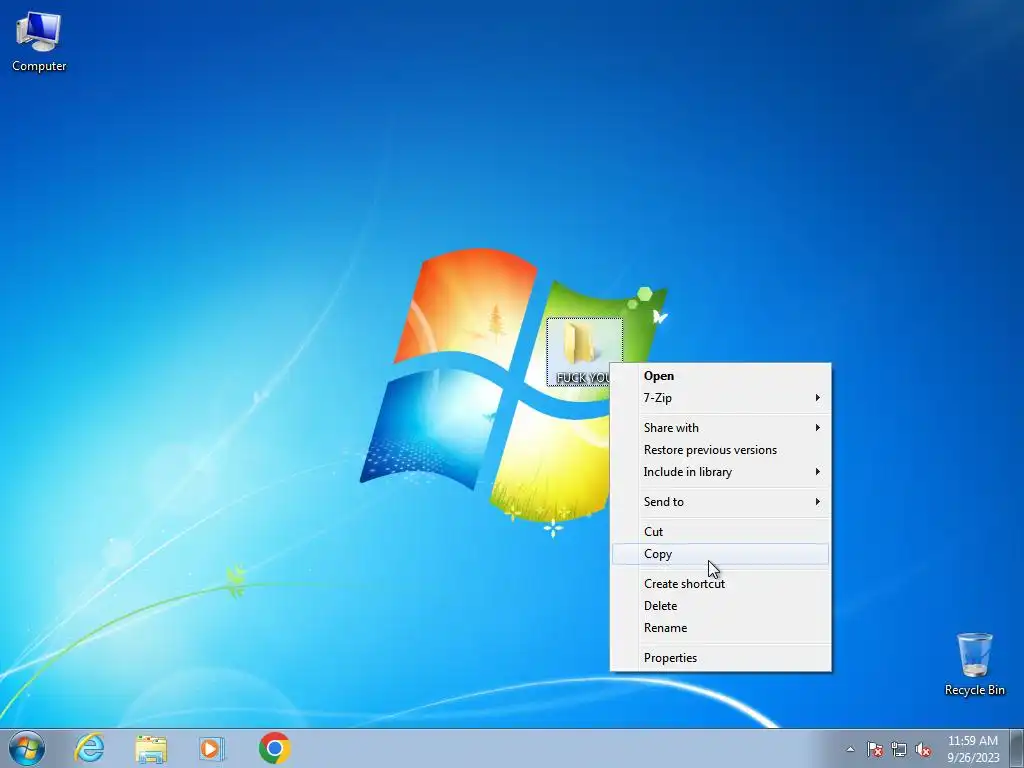
Task: Launch Google Chrome from the taskbar
Action: [274, 748]
